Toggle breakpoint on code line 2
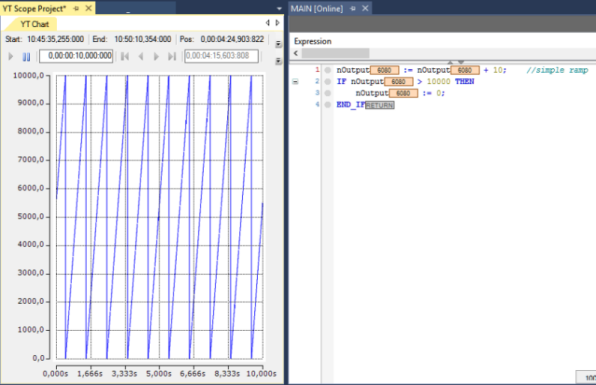Viewport: 596px width, 385px height. pyautogui.click(x=328, y=81)
